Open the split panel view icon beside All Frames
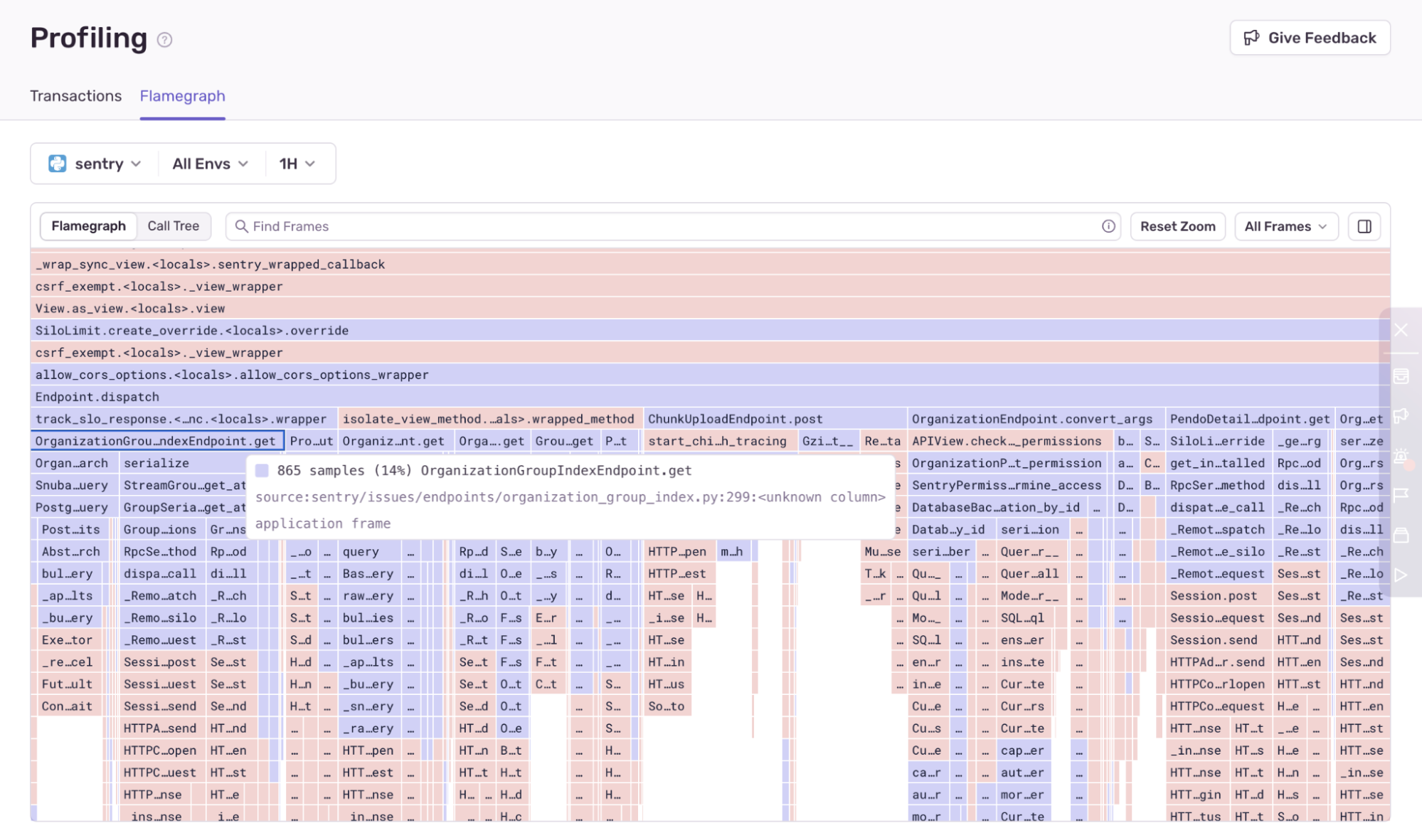The width and height of the screenshot is (1422, 840). (1364, 226)
